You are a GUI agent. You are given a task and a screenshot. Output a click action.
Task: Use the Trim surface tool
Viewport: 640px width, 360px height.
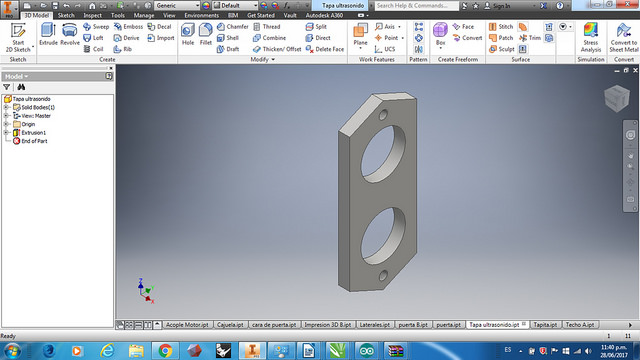point(530,38)
